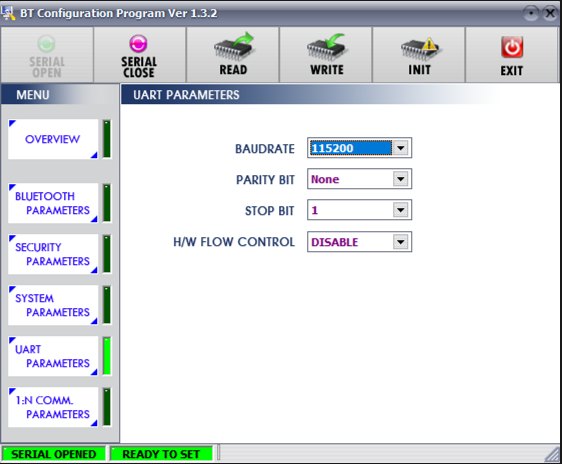Image resolution: width=562 pixels, height=464 pixels.
Task: Expand the PARITY BIT dropdown arrow
Action: pos(401,179)
